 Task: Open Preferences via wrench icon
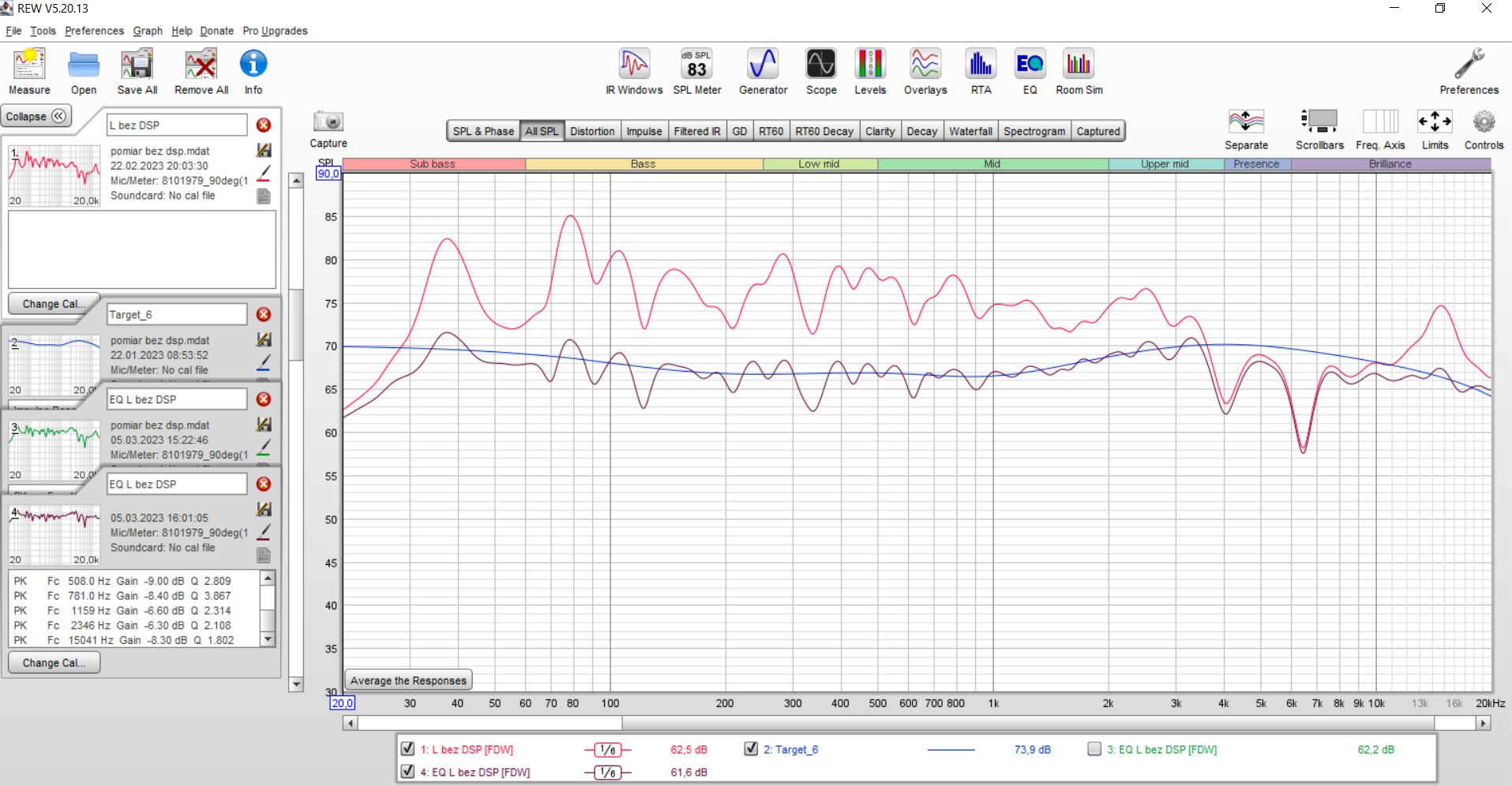1469,64
